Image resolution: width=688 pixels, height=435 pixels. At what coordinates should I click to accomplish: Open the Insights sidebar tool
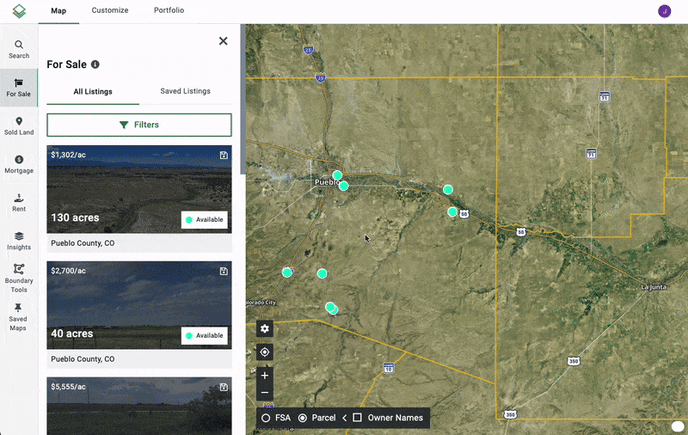point(19,241)
